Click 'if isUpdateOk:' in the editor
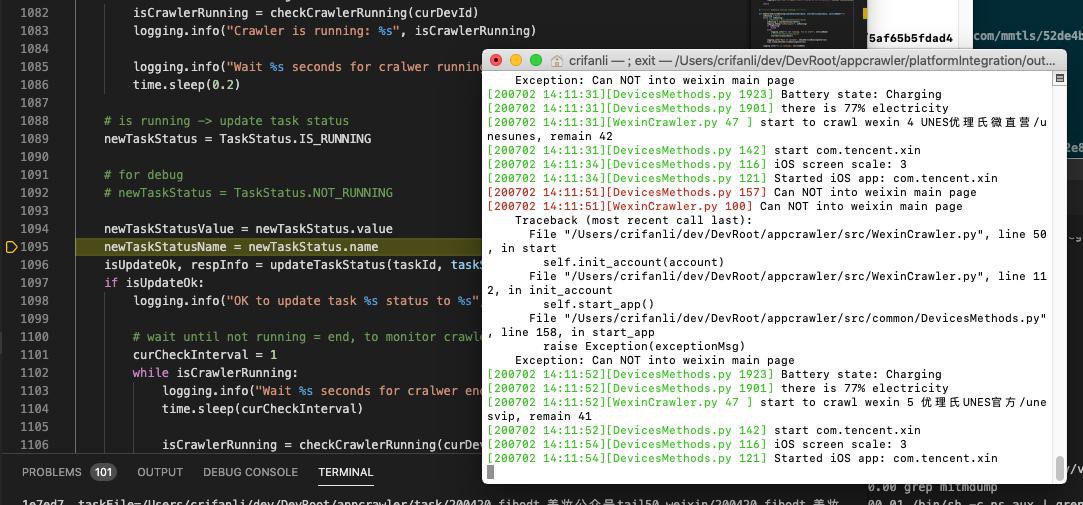The height and width of the screenshot is (505, 1083). [154, 283]
